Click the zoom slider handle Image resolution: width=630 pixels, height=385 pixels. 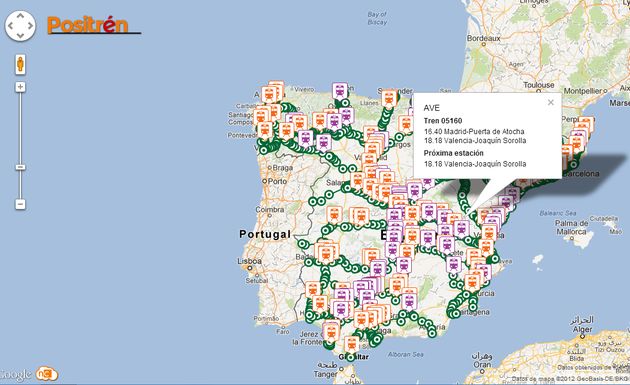(x=20, y=167)
